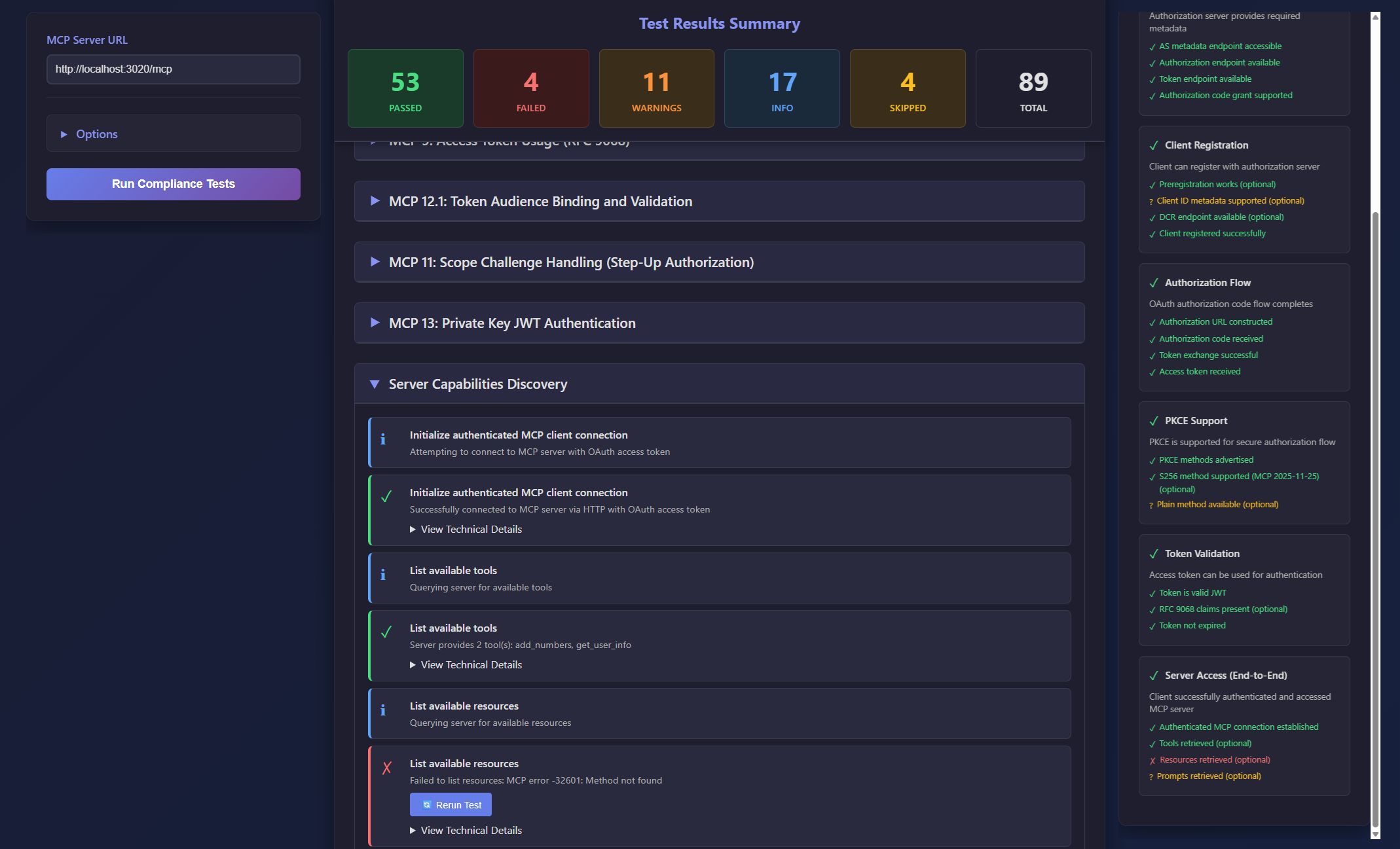Focus the MCP Server URL field
Viewport: 1400px width, 849px height.
pos(174,69)
